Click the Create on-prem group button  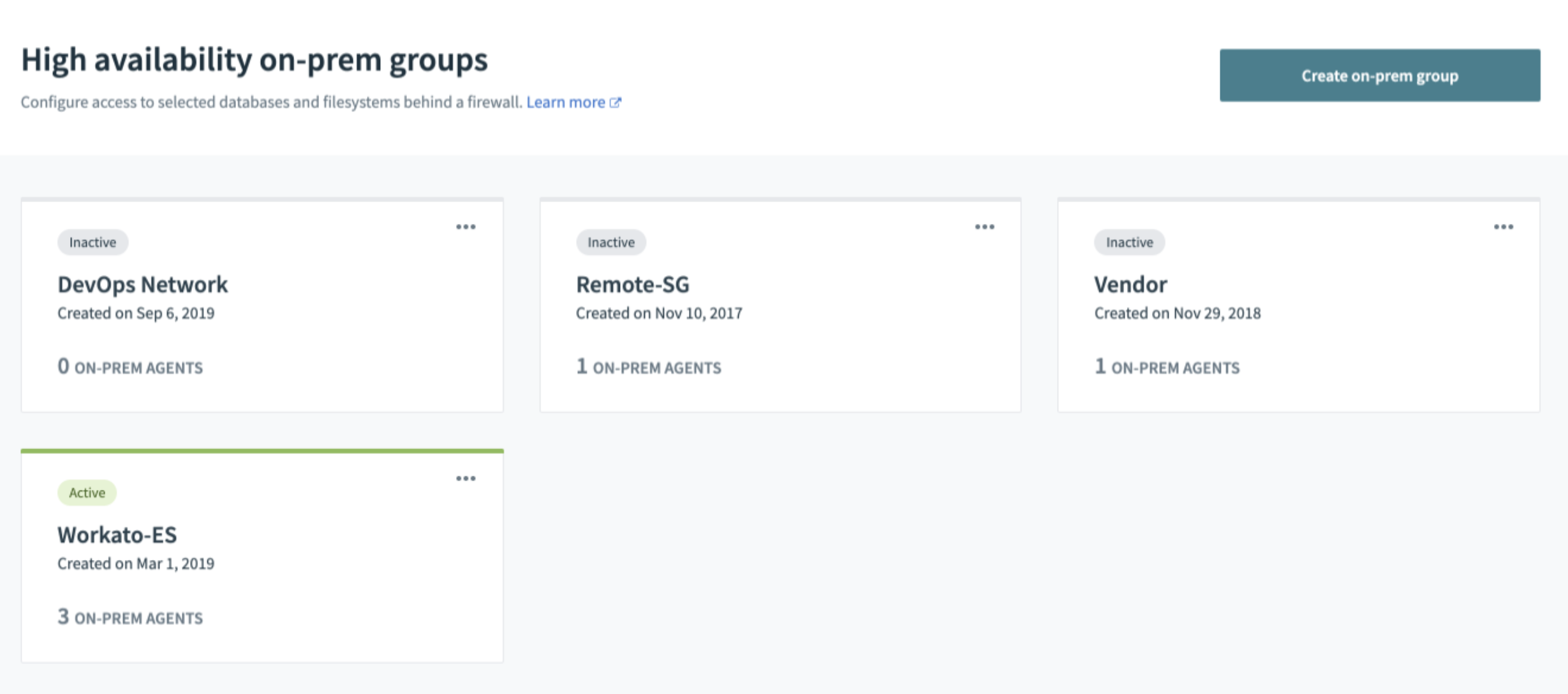pos(1379,76)
